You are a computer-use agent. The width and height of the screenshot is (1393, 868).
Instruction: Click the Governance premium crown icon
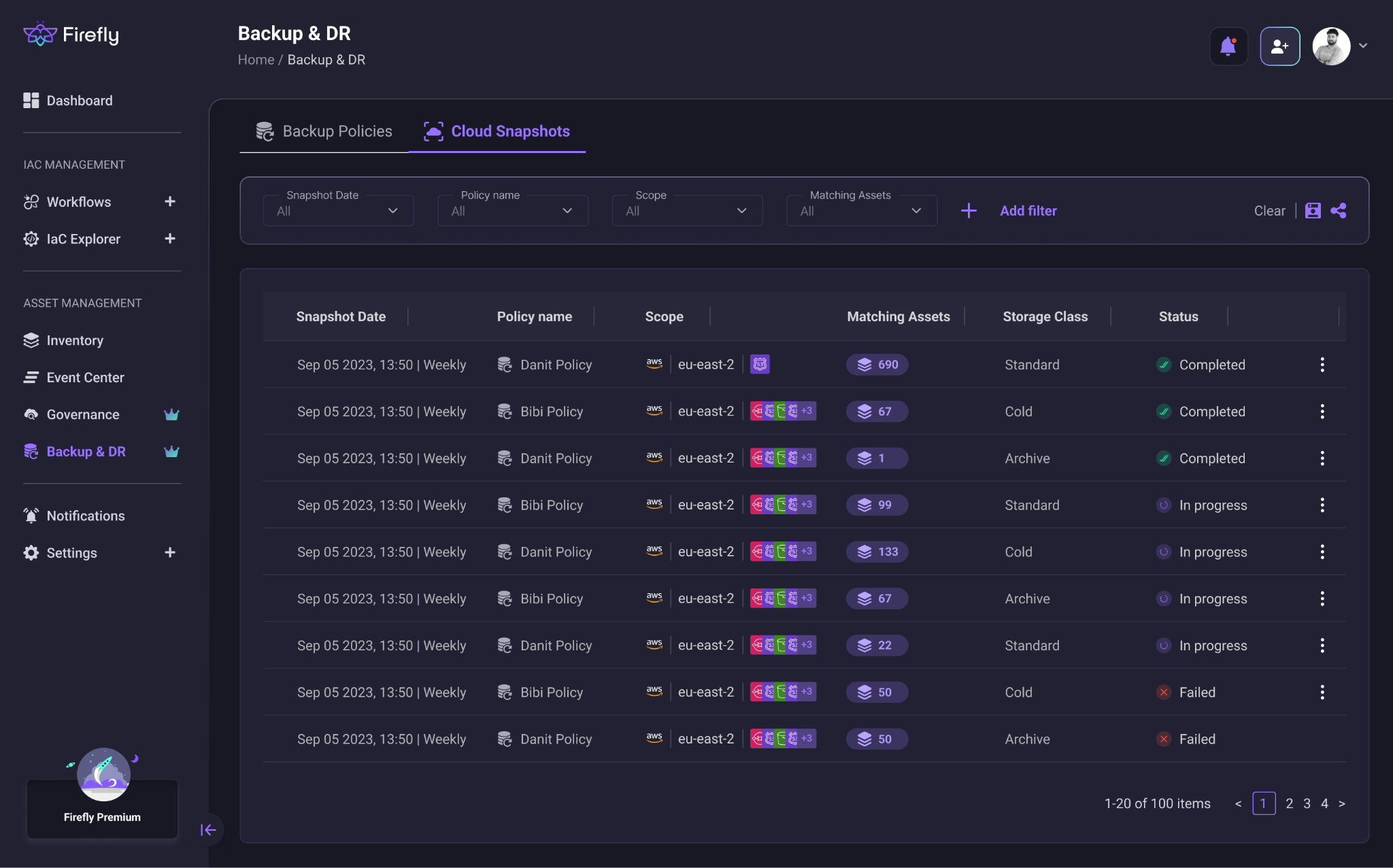(x=171, y=415)
